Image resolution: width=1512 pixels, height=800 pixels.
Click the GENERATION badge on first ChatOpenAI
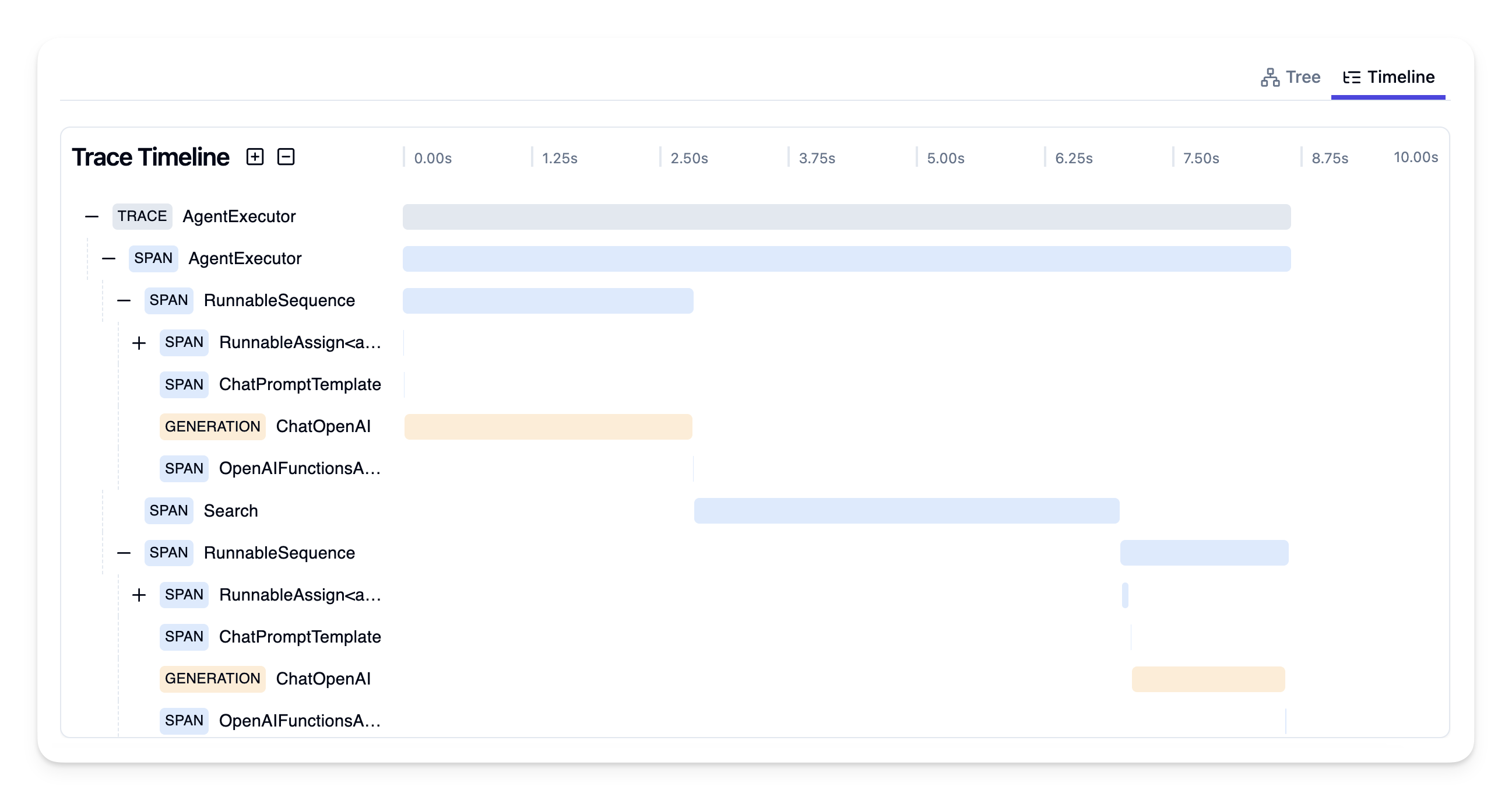[x=212, y=426]
